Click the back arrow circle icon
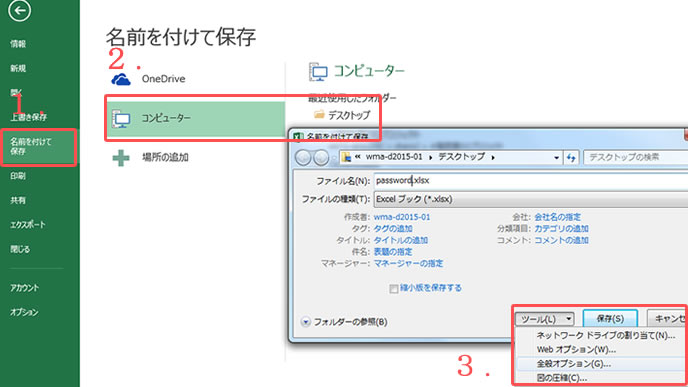Image resolution: width=688 pixels, height=387 pixels. click(x=19, y=11)
